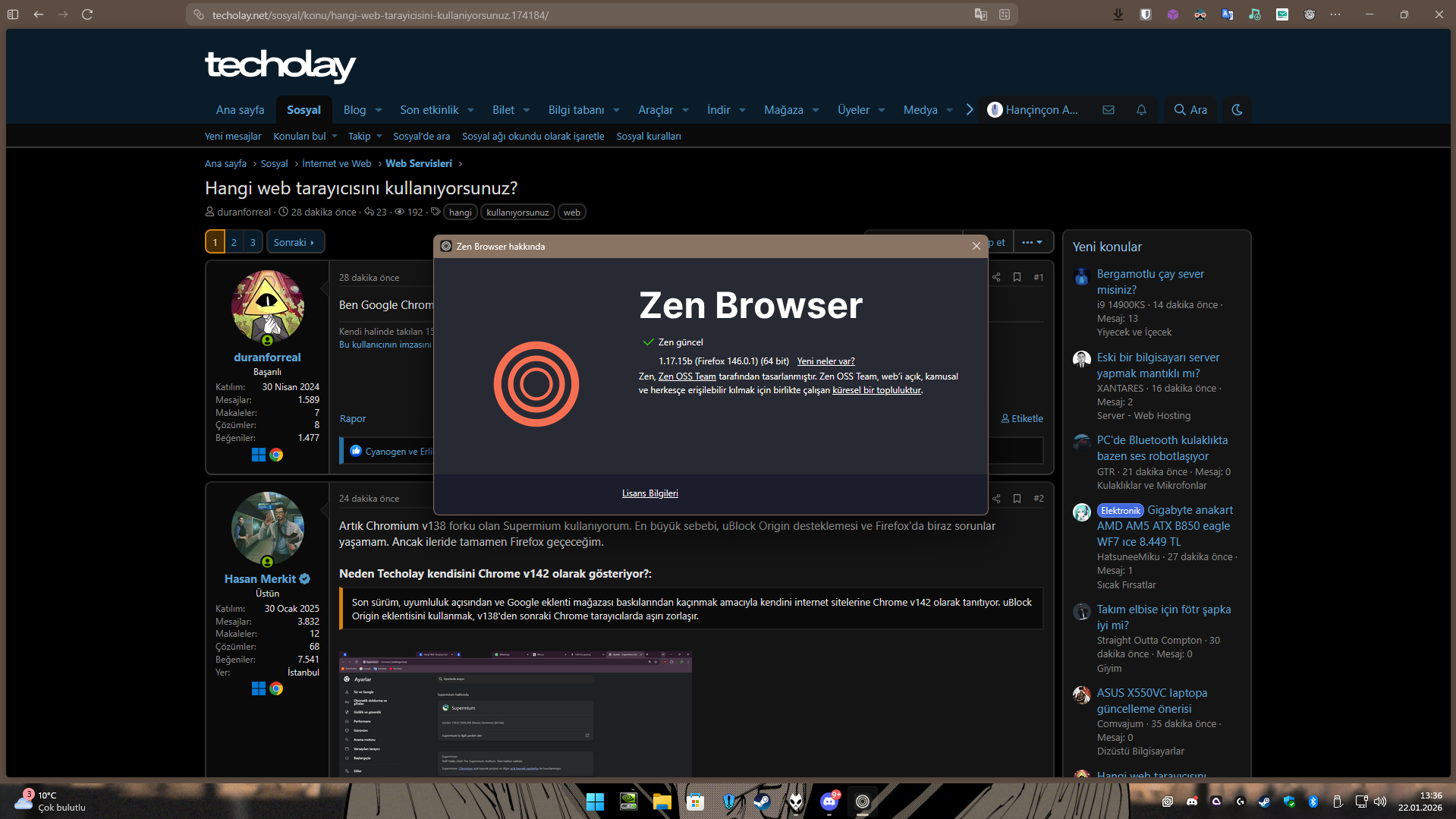Open Web Servisleri breadcrumb link
1456x819 pixels.
pyautogui.click(x=419, y=164)
